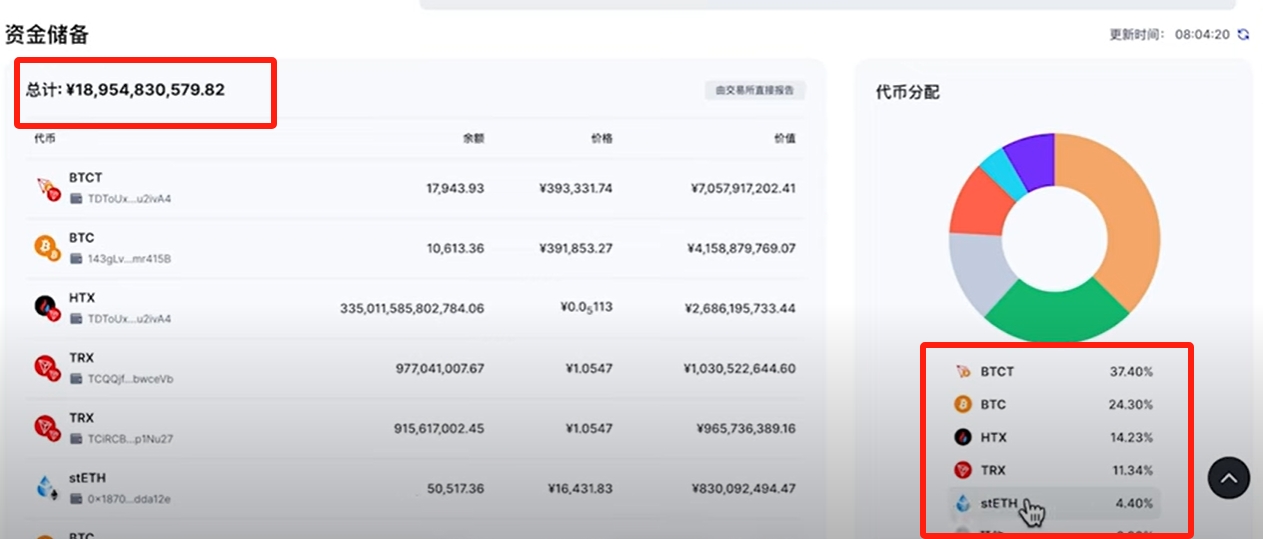Viewport: 1263px width, 539px height.
Task: Select the BTC 24.30% legend entry
Action: [x=1054, y=404]
